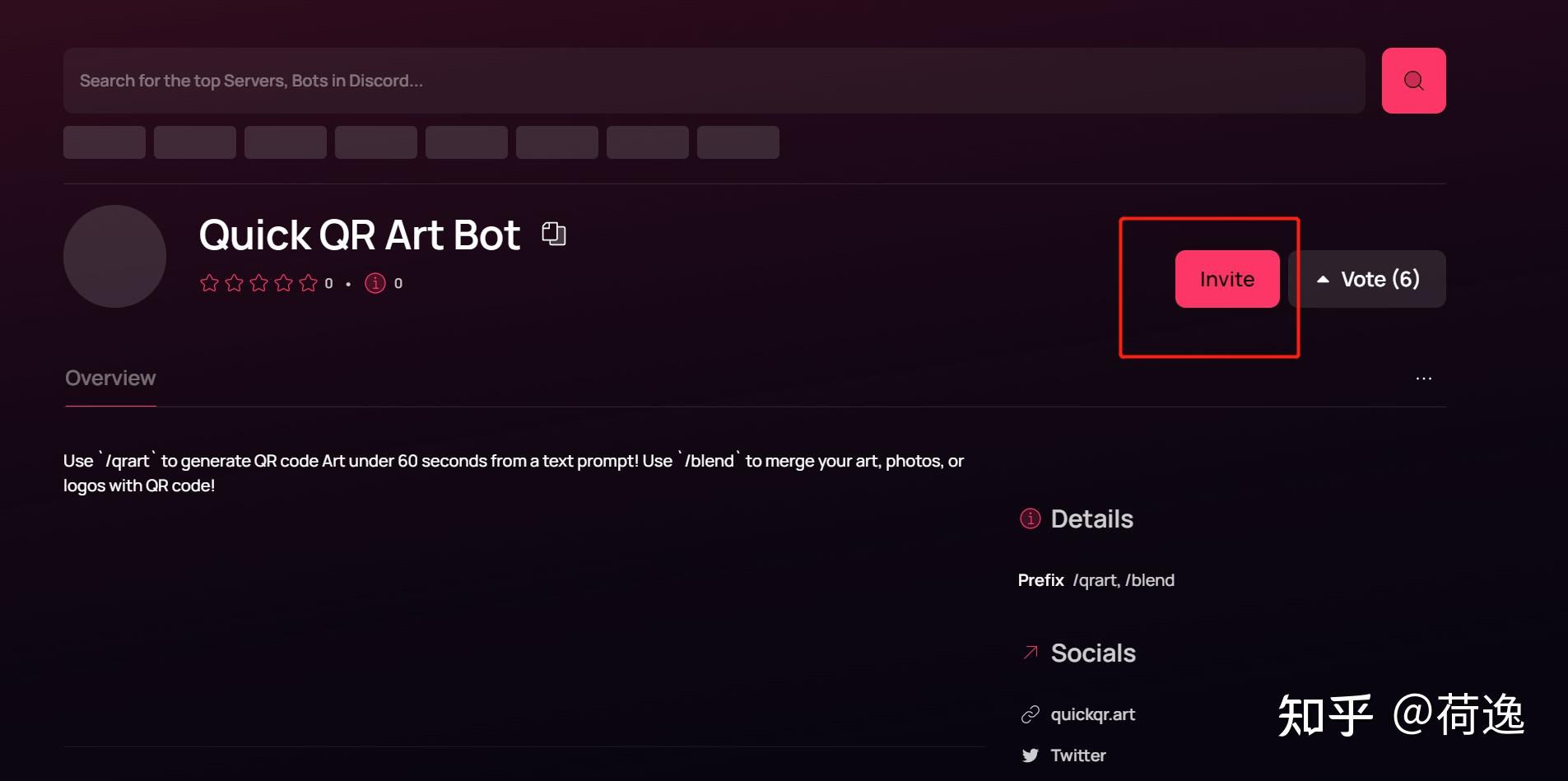Upvote using the Vote (6) button
Screen dimensions: 1568x781
(1367, 279)
